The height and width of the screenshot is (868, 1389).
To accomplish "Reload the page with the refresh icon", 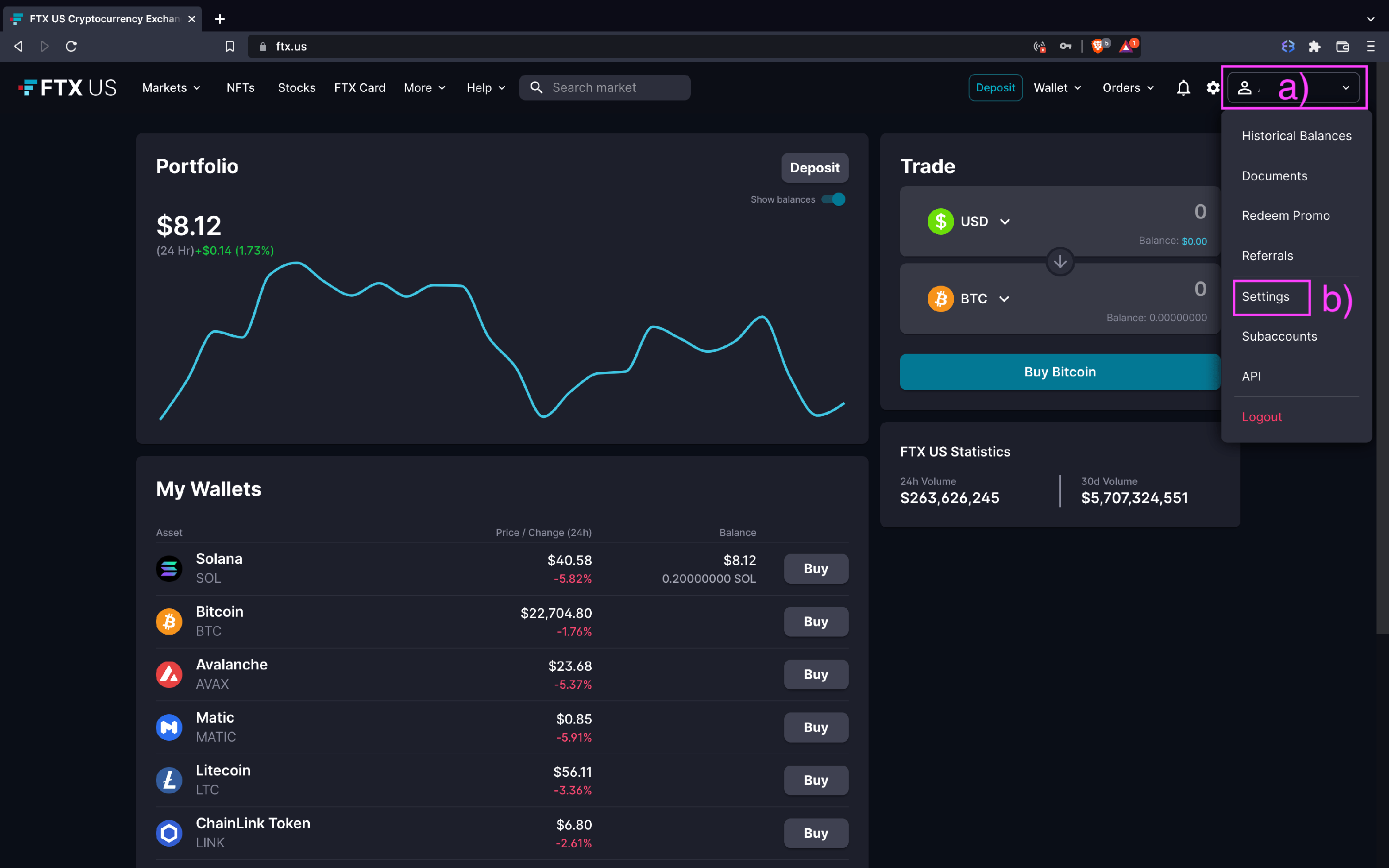I will click(71, 46).
